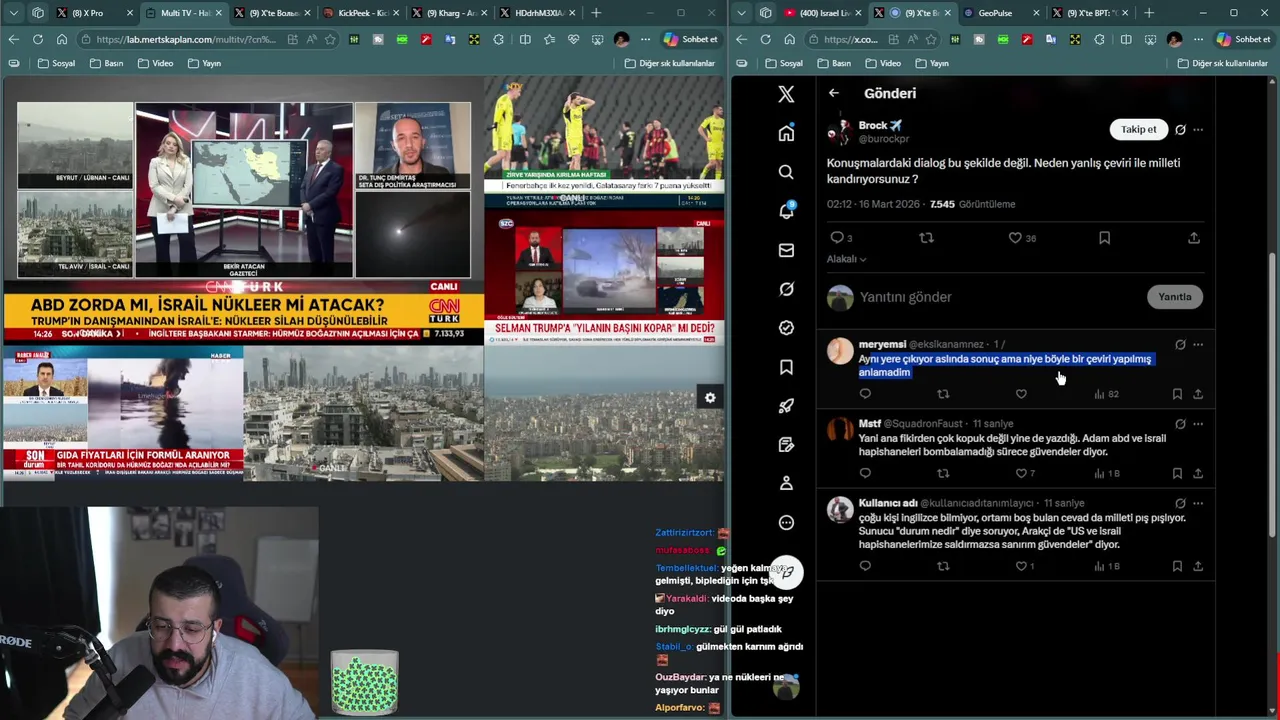Viewport: 1280px width, 720px height.
Task: Bookmark Mstf's reply
Action: [x=1177, y=473]
